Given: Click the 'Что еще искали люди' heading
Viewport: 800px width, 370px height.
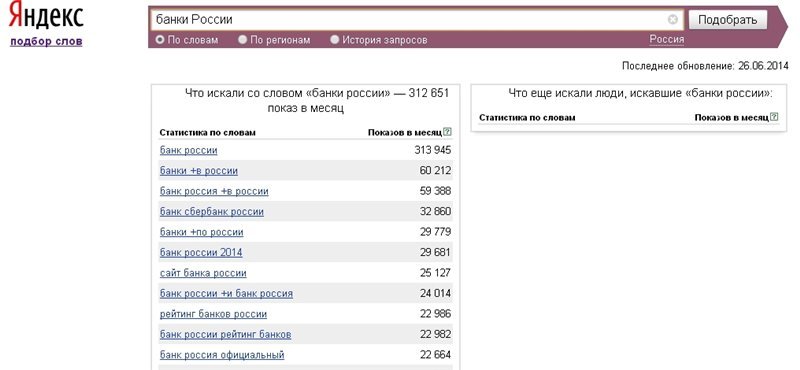Looking at the screenshot, I should pyautogui.click(x=640, y=93).
